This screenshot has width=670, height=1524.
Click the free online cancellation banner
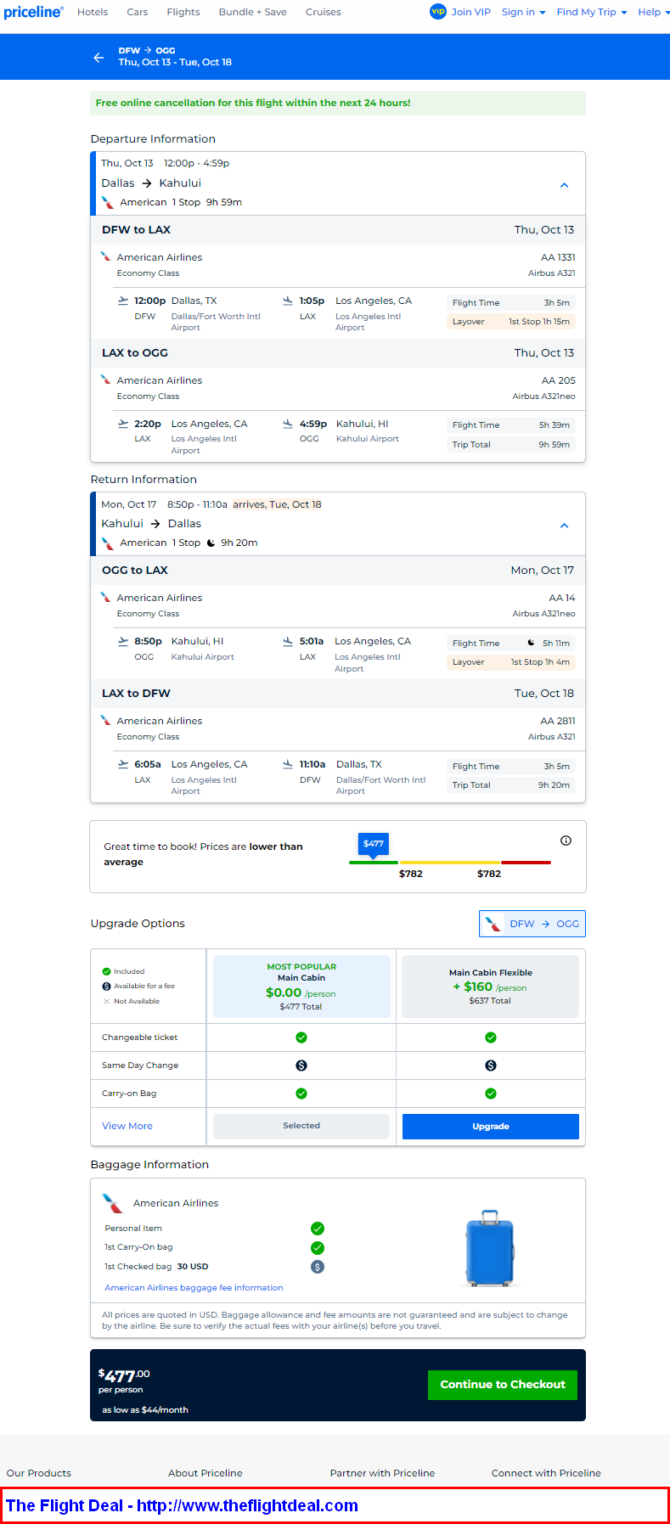(338, 103)
